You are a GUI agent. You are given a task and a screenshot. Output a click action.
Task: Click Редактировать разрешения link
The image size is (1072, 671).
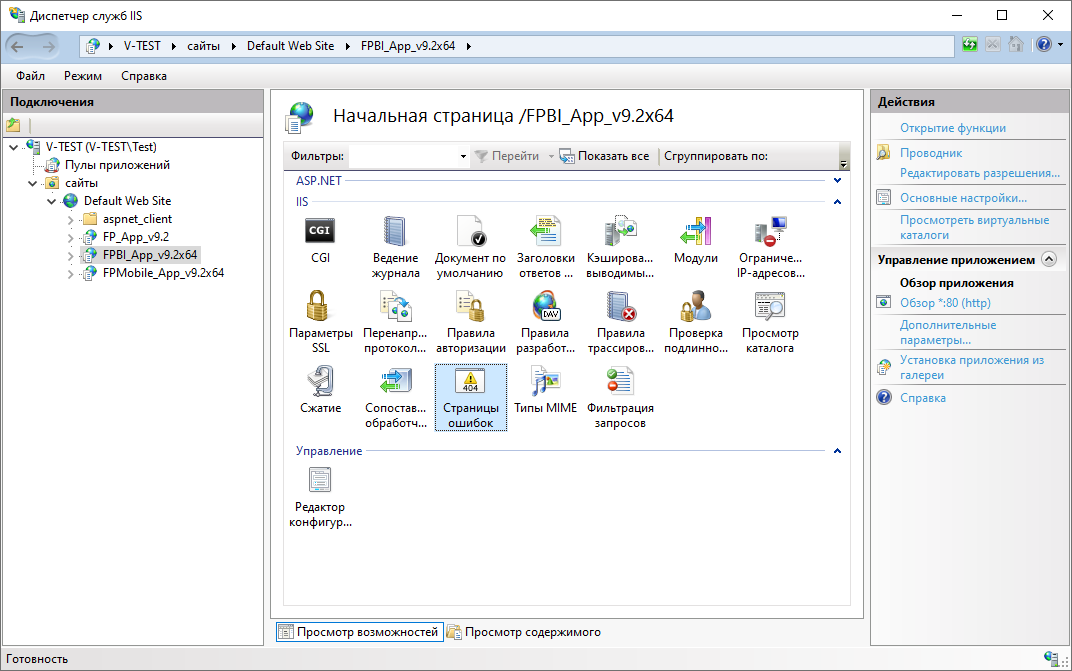[980, 173]
